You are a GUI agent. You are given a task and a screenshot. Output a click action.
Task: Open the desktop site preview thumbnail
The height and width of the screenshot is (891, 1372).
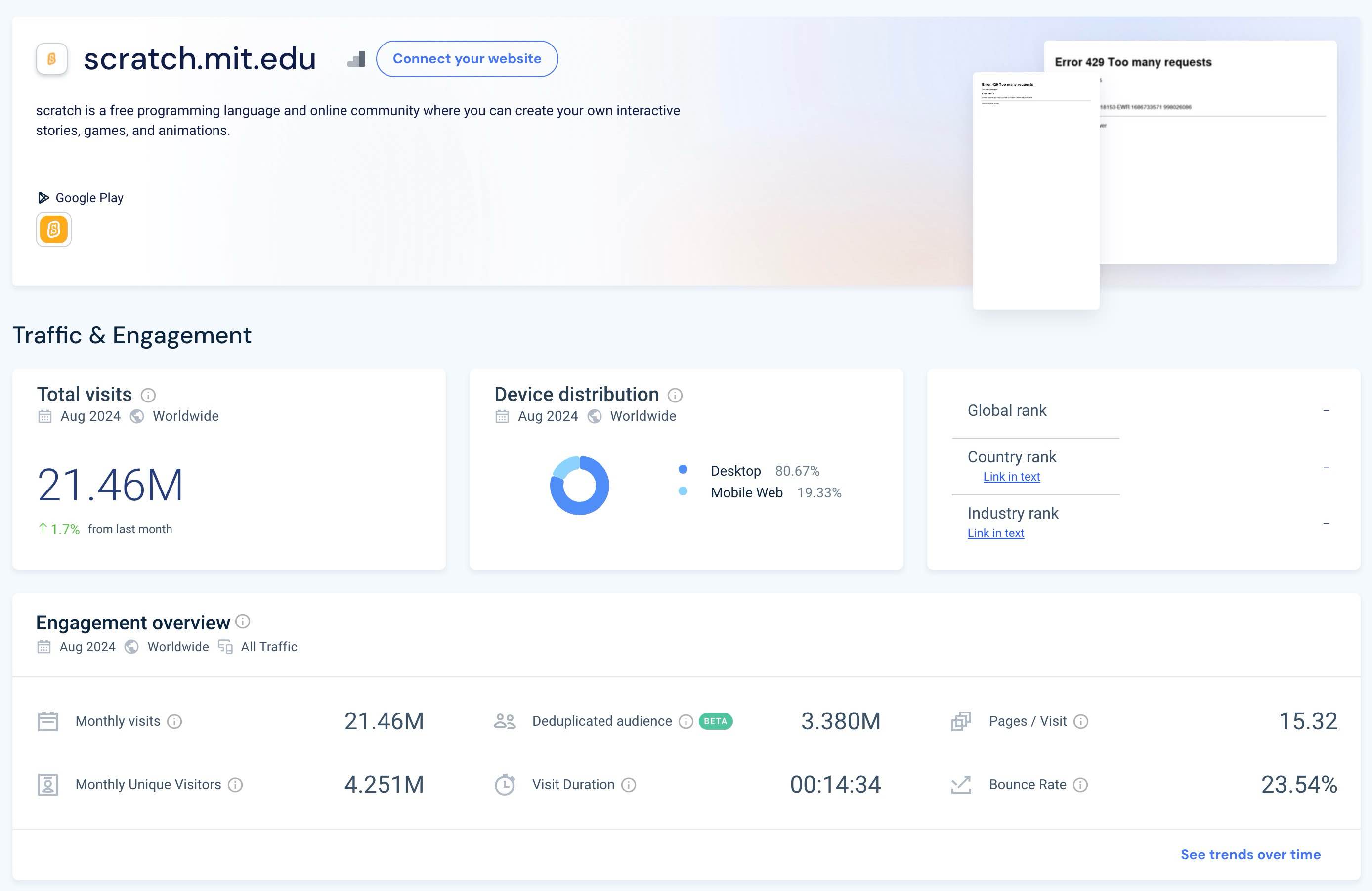click(1218, 152)
